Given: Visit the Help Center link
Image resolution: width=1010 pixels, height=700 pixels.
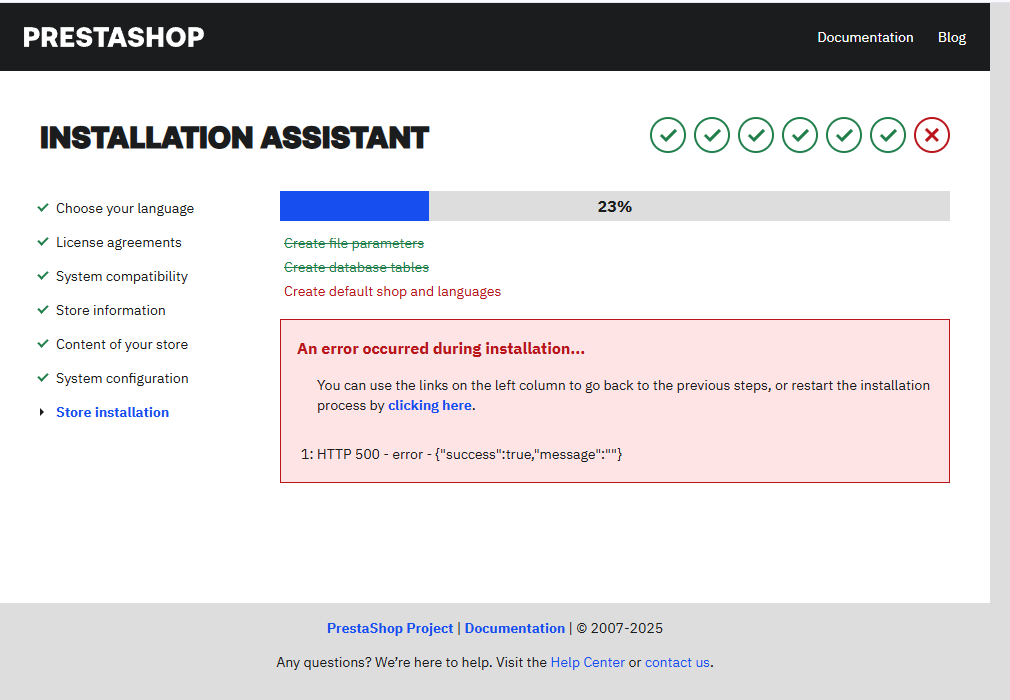Looking at the screenshot, I should point(587,663).
